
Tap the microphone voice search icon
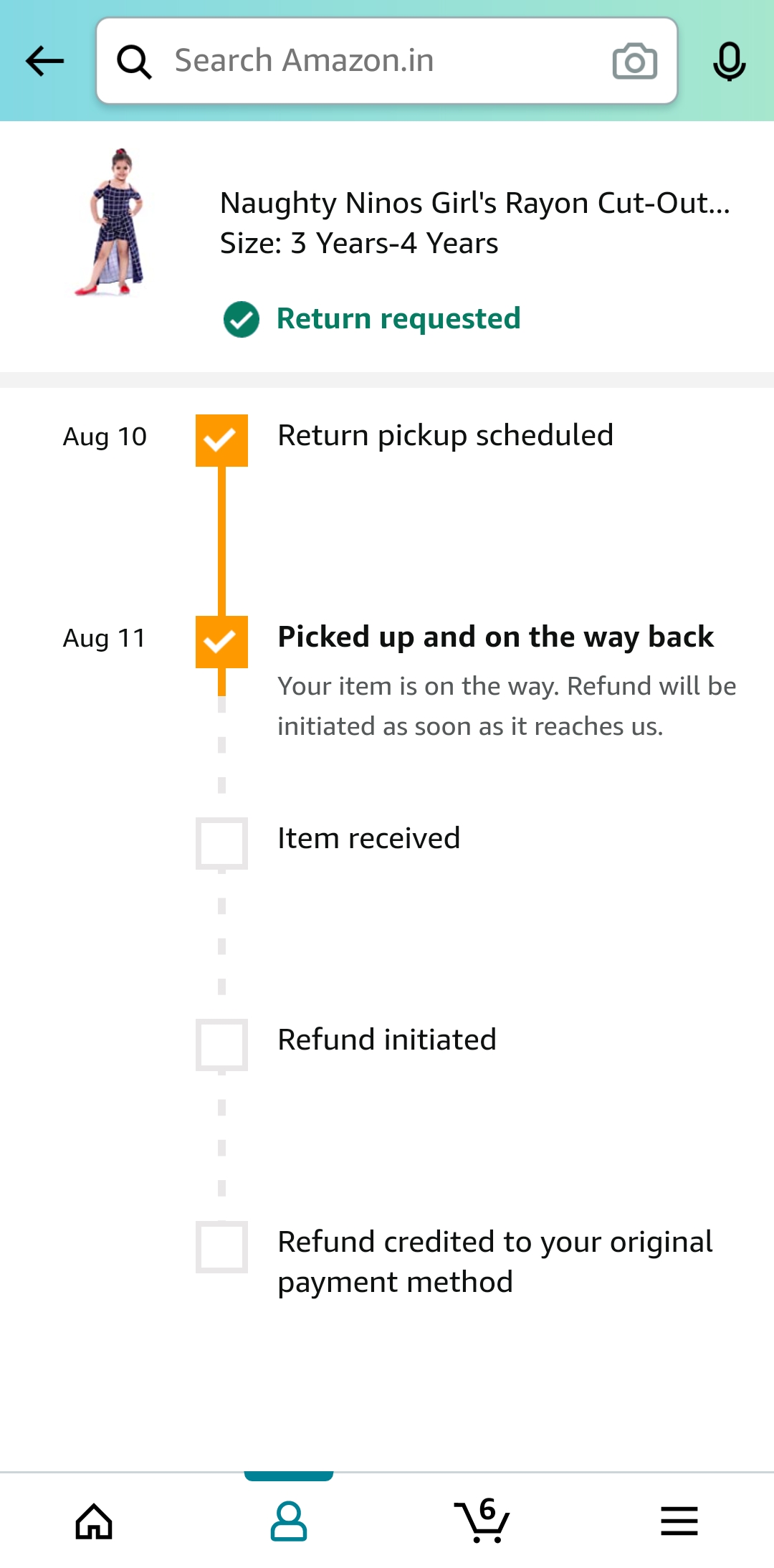tap(729, 62)
